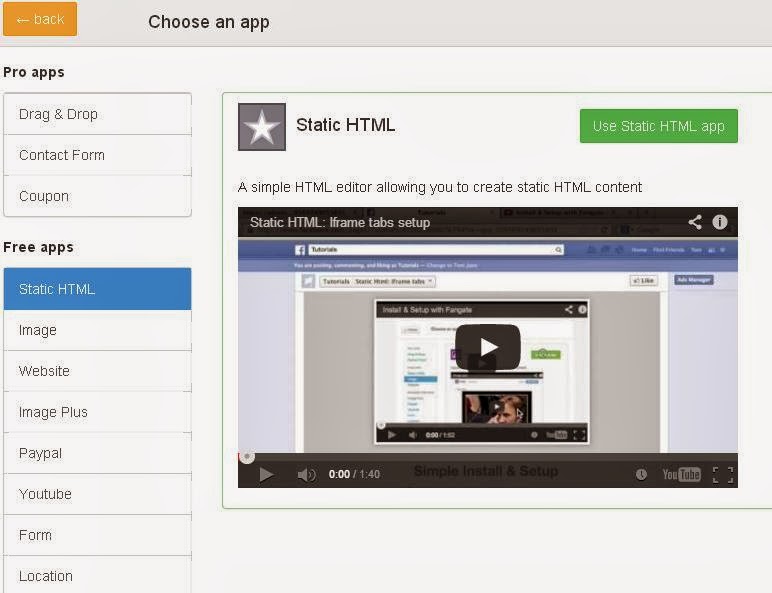Choose the Coupon pro app
The image size is (772, 593).
97,196
